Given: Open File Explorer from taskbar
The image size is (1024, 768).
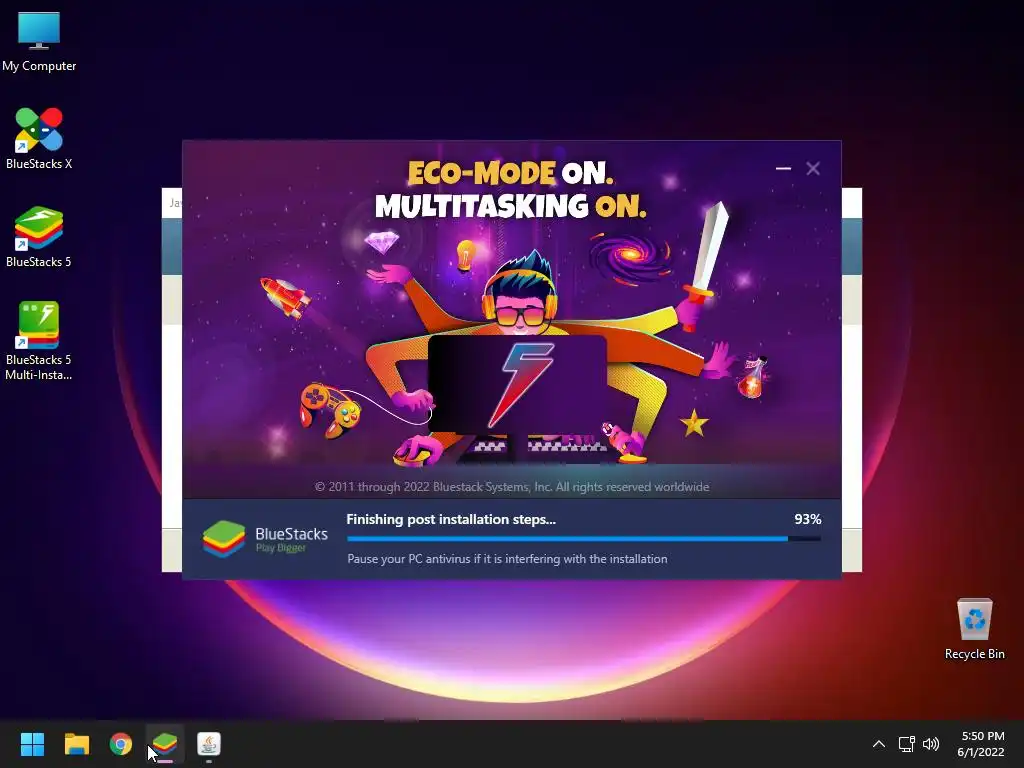Looking at the screenshot, I should tap(76, 744).
